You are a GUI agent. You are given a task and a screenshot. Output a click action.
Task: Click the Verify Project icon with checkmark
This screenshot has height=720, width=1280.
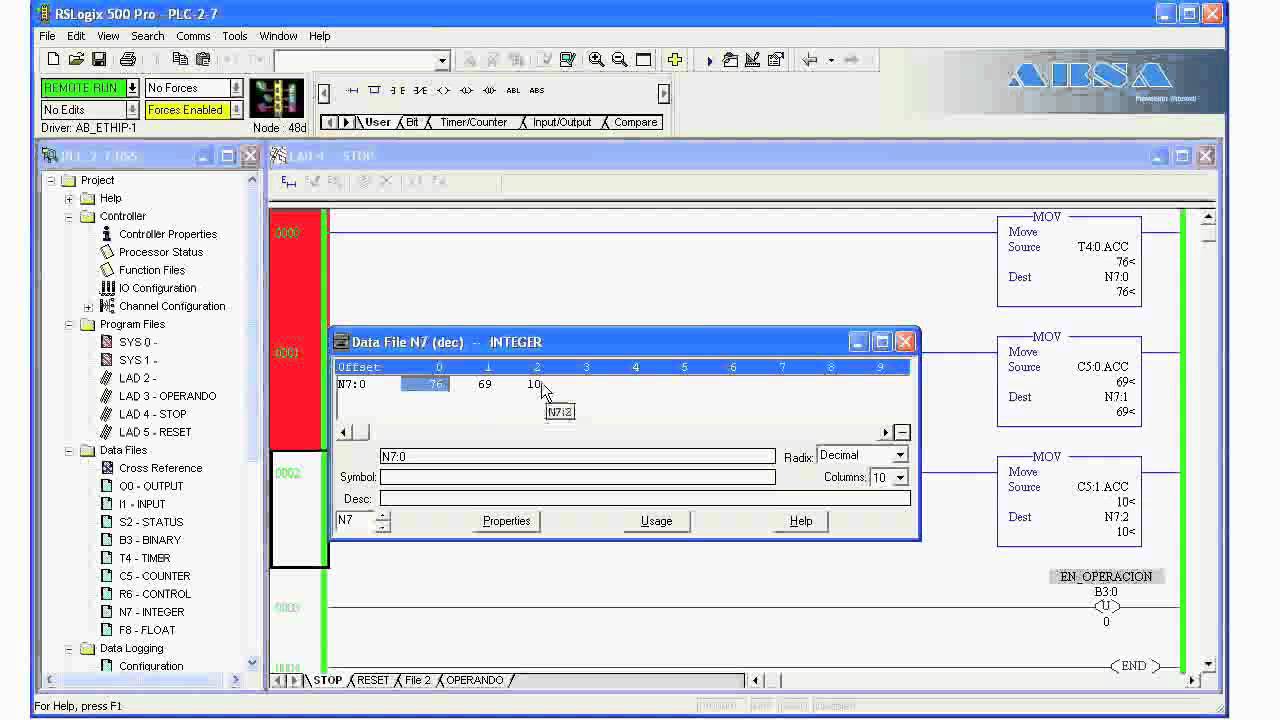point(568,60)
